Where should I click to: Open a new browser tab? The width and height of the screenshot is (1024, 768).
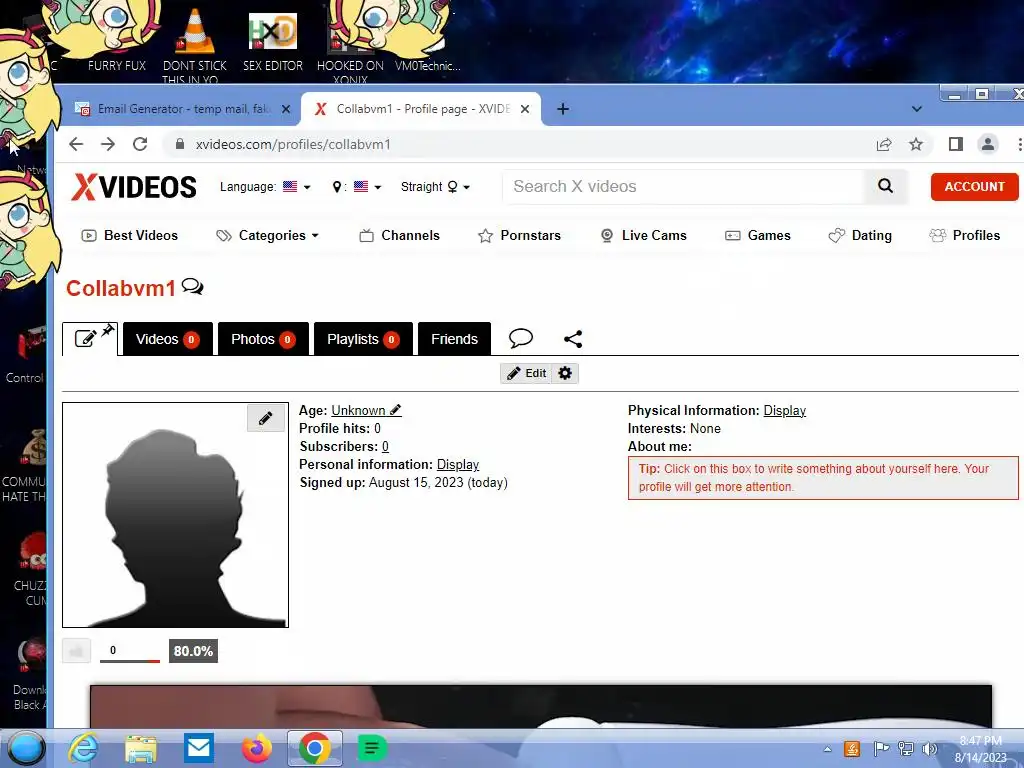coord(563,109)
